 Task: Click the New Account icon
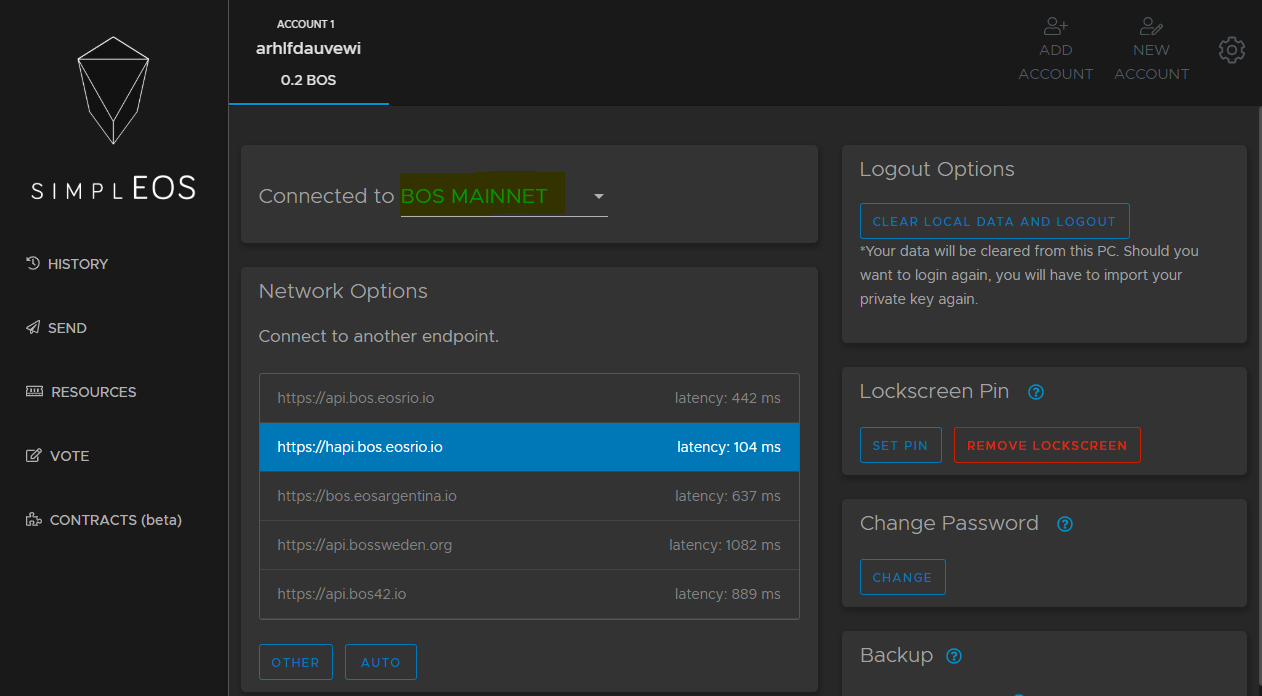tap(1151, 27)
